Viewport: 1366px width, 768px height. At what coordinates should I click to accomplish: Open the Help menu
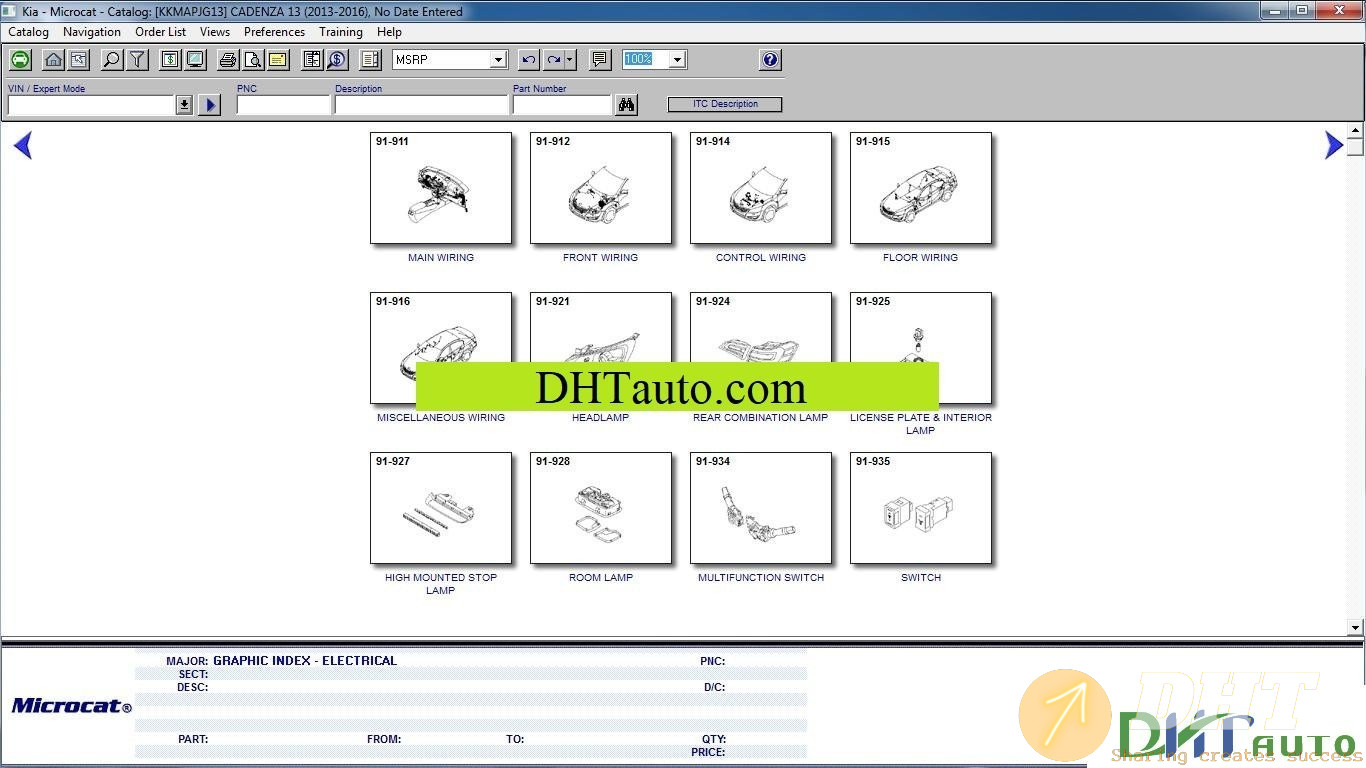[389, 32]
